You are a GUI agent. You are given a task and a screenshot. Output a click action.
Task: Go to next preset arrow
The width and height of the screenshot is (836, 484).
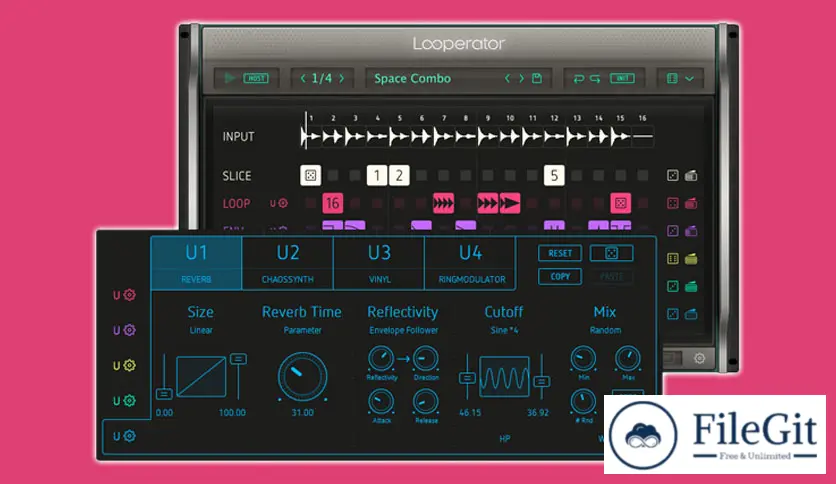[521, 78]
